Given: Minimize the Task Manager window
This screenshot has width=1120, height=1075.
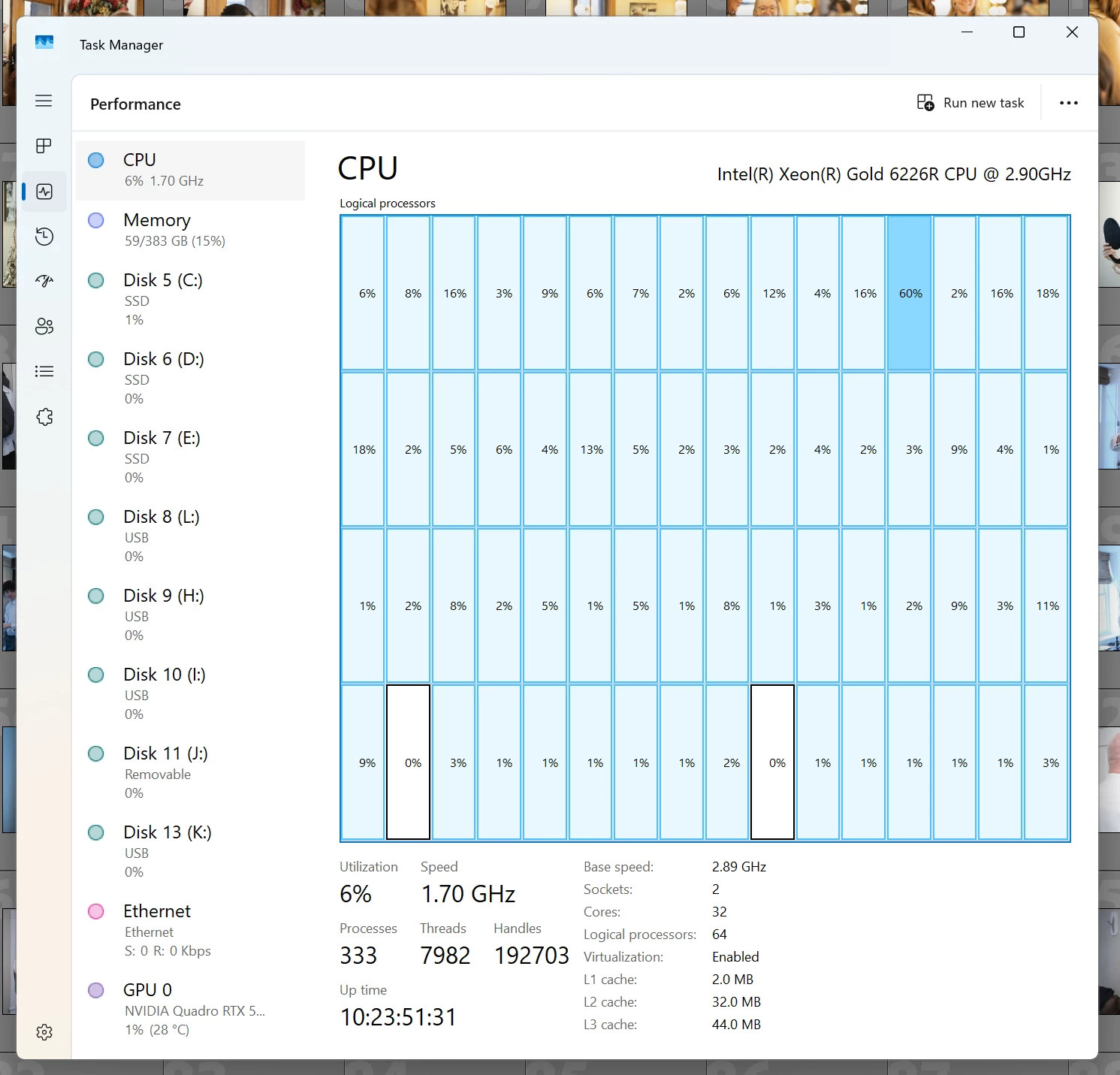Looking at the screenshot, I should pos(967,32).
